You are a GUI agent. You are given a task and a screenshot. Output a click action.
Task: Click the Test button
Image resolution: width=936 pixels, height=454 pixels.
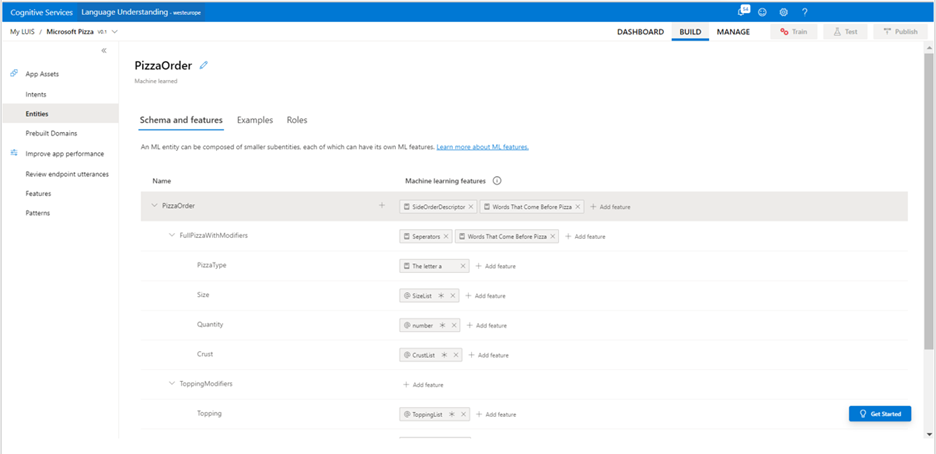click(x=845, y=32)
